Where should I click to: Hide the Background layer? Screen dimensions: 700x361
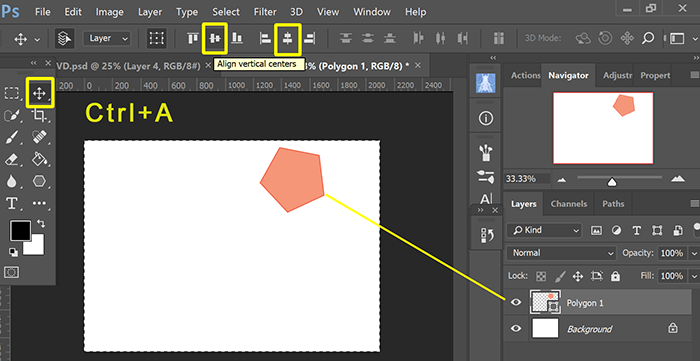click(516, 329)
